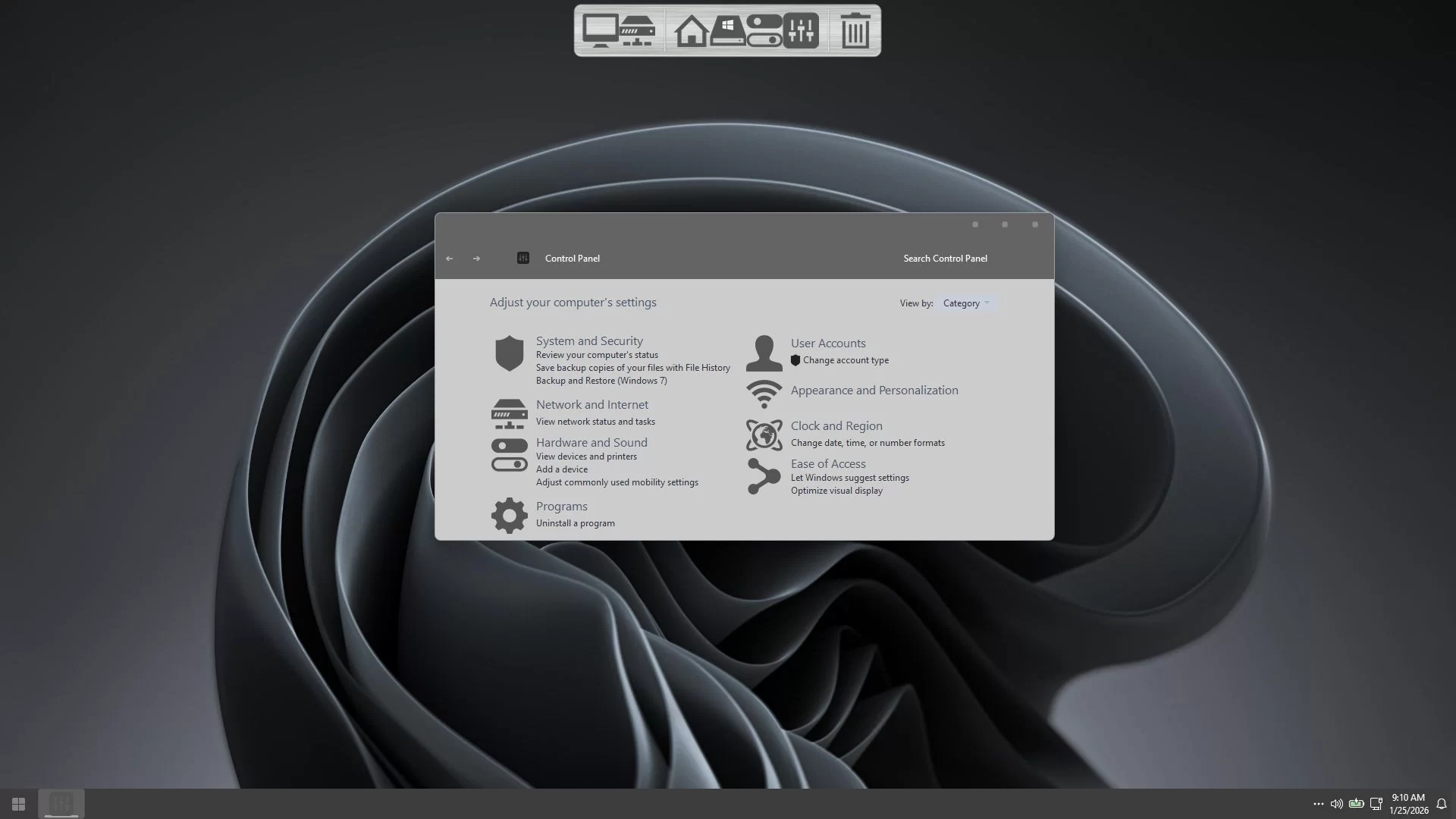Screen dimensions: 1456x819
Task: Click the Hardware and Sound switches icon
Action: [509, 455]
